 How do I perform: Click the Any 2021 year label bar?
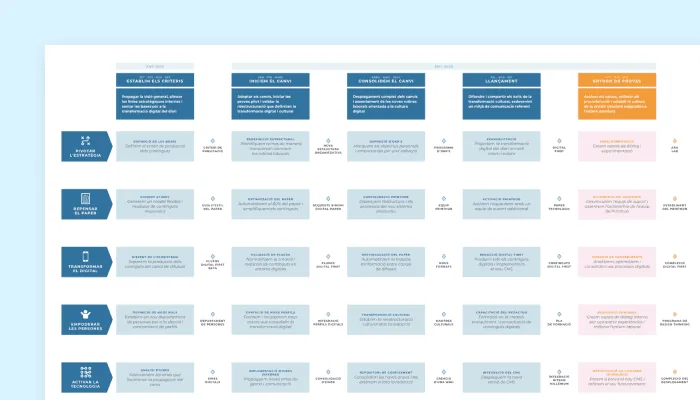[x=155, y=67]
